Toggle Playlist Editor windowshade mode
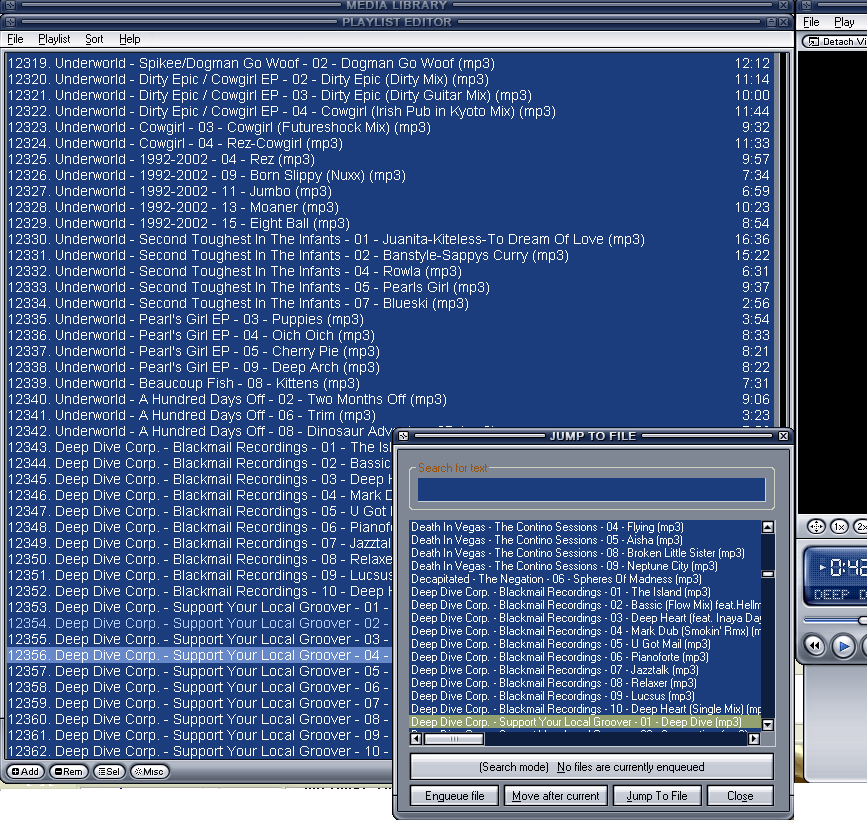867x820 pixels. click(x=771, y=22)
